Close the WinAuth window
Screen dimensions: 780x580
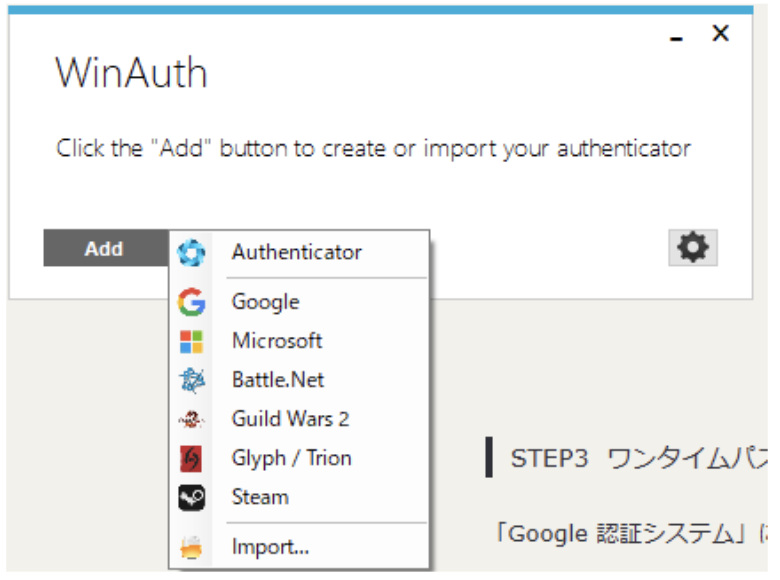point(720,33)
